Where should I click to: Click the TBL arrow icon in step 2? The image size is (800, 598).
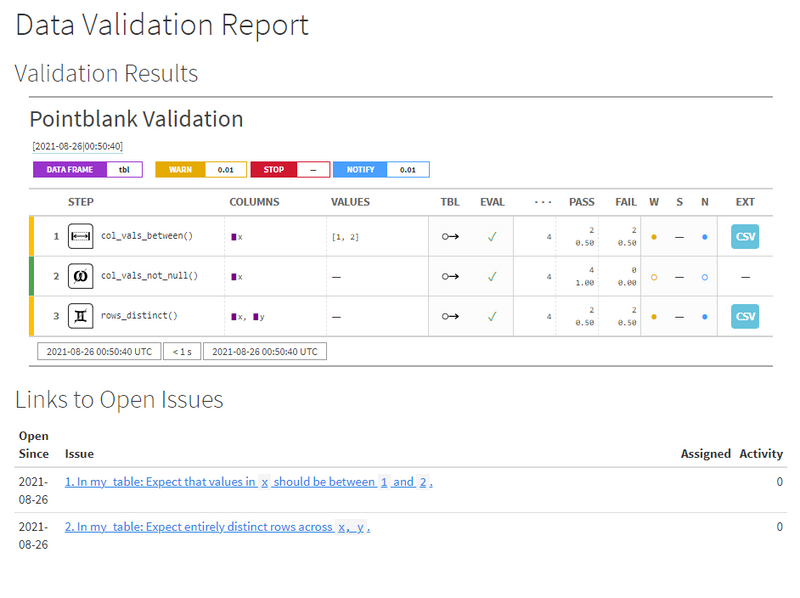450,276
